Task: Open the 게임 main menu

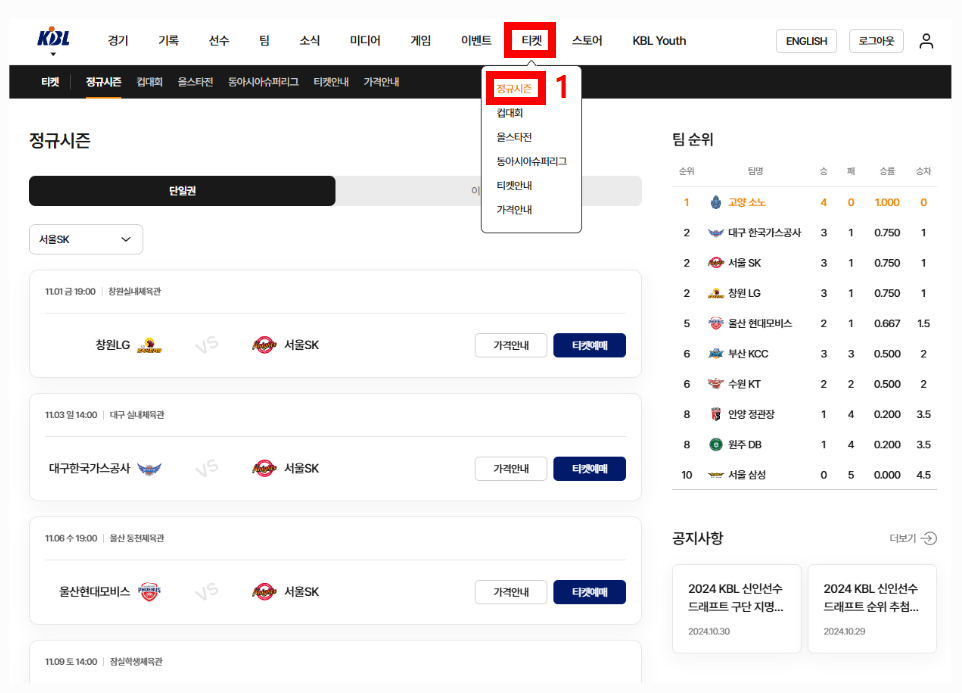Action: tap(420, 41)
